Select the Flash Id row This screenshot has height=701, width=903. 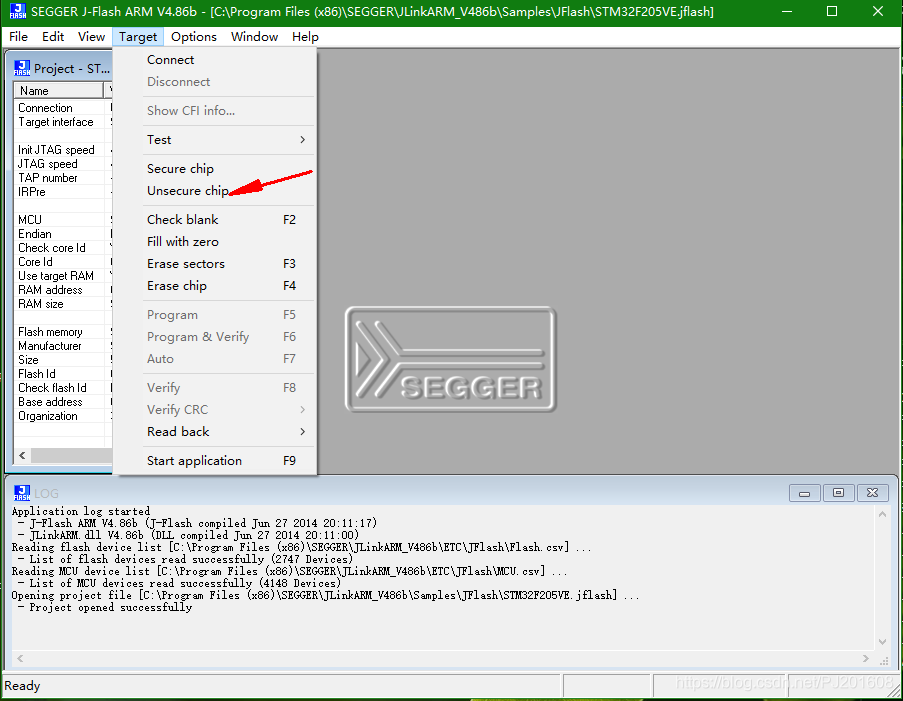point(63,374)
